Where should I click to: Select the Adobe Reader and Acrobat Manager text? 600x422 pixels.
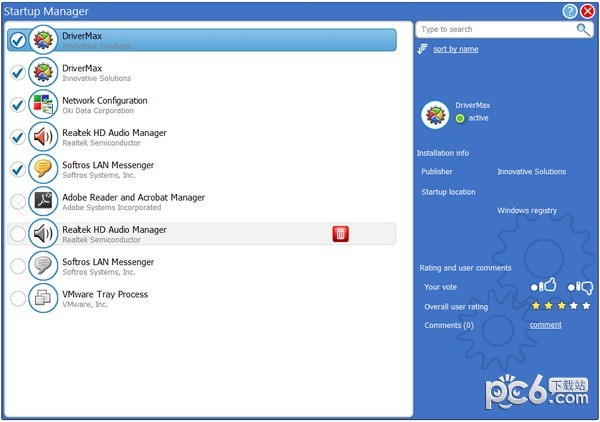(134, 197)
